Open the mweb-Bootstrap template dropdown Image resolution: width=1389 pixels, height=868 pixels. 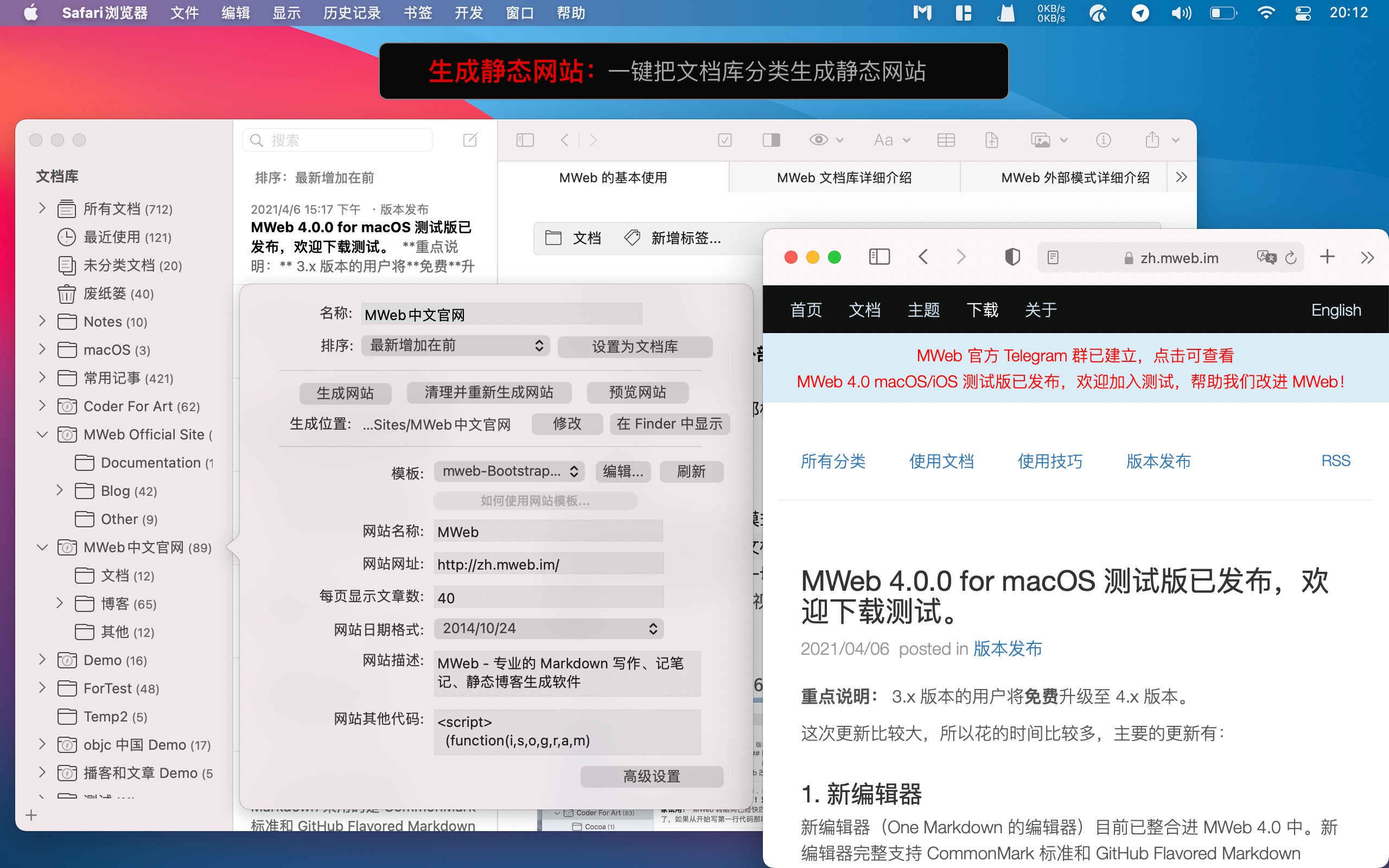click(x=509, y=471)
